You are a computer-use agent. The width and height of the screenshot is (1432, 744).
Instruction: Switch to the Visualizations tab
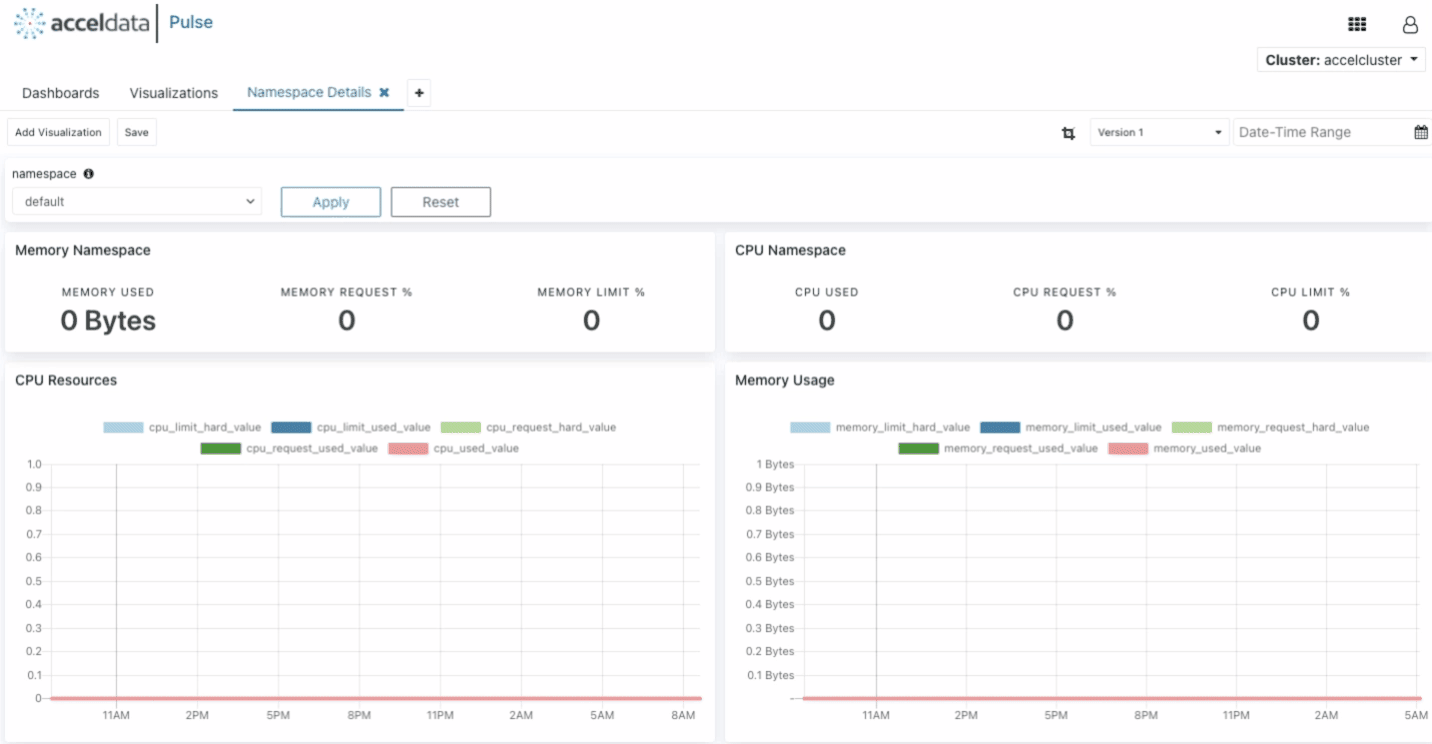click(x=174, y=93)
